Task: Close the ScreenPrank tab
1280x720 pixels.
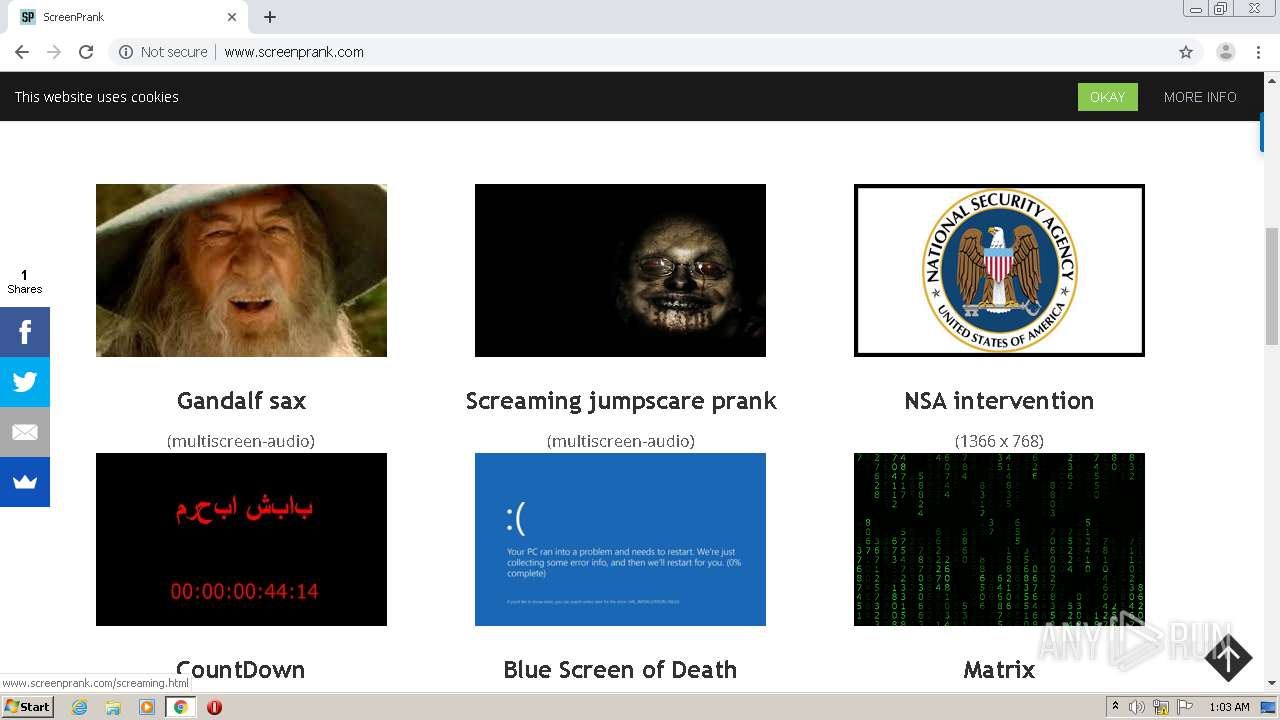Action: point(232,17)
